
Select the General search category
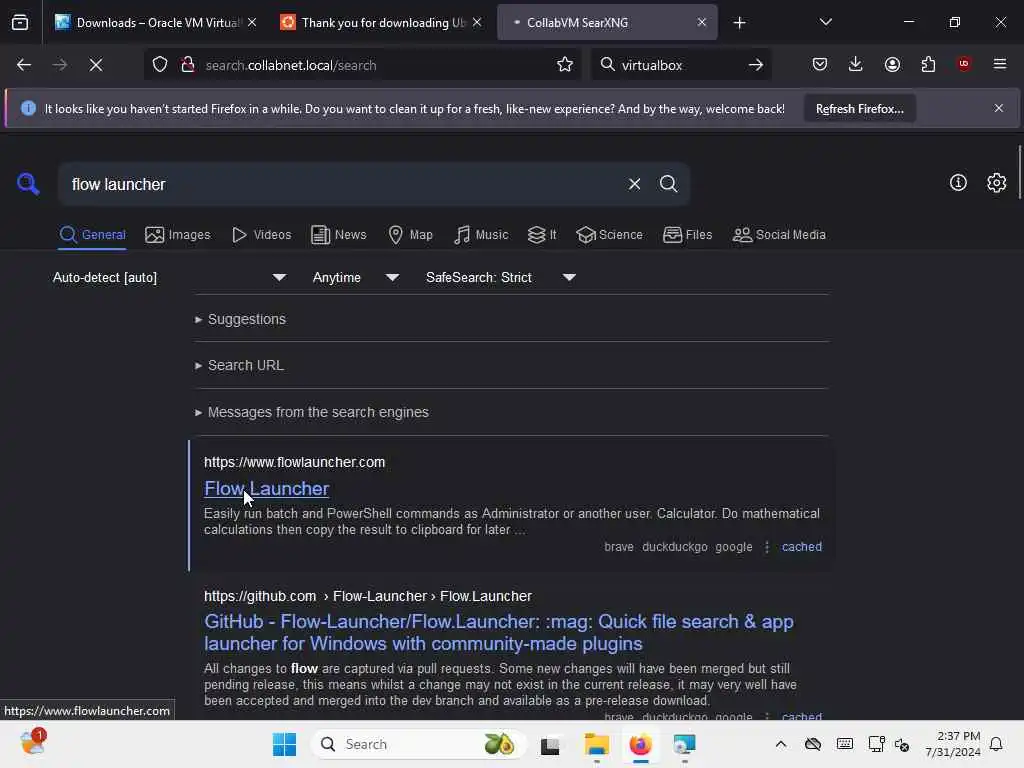[93, 234]
